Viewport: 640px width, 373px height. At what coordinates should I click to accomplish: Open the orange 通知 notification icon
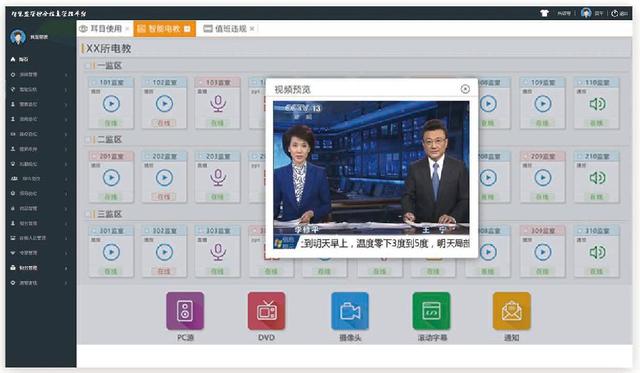[511, 311]
